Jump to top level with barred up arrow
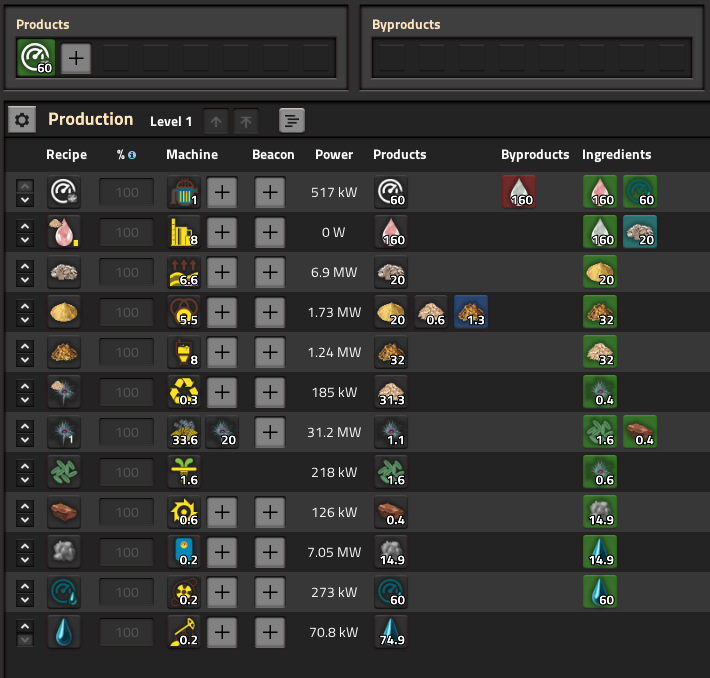 (x=246, y=121)
